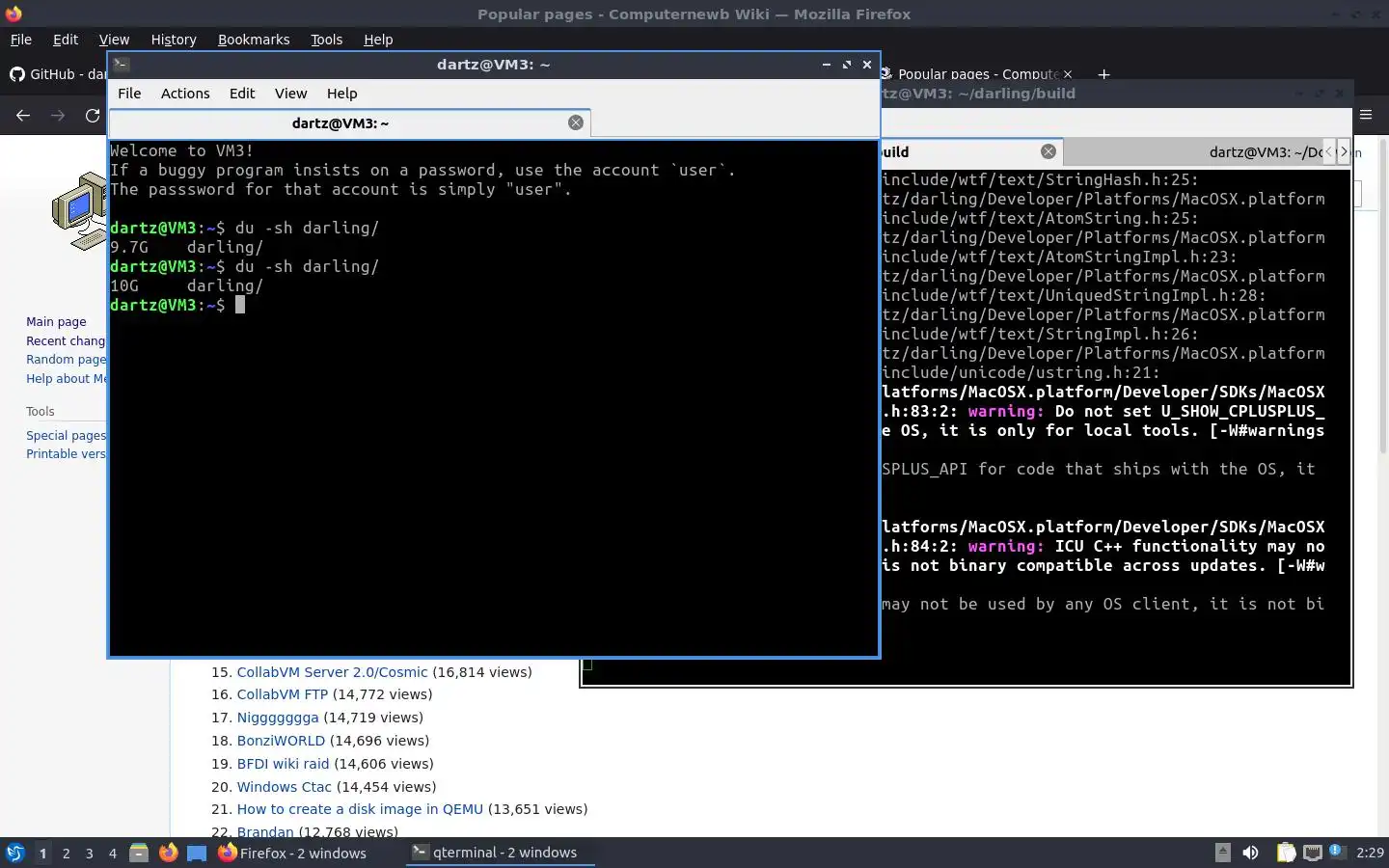Open the Main page wiki link

click(x=56, y=322)
